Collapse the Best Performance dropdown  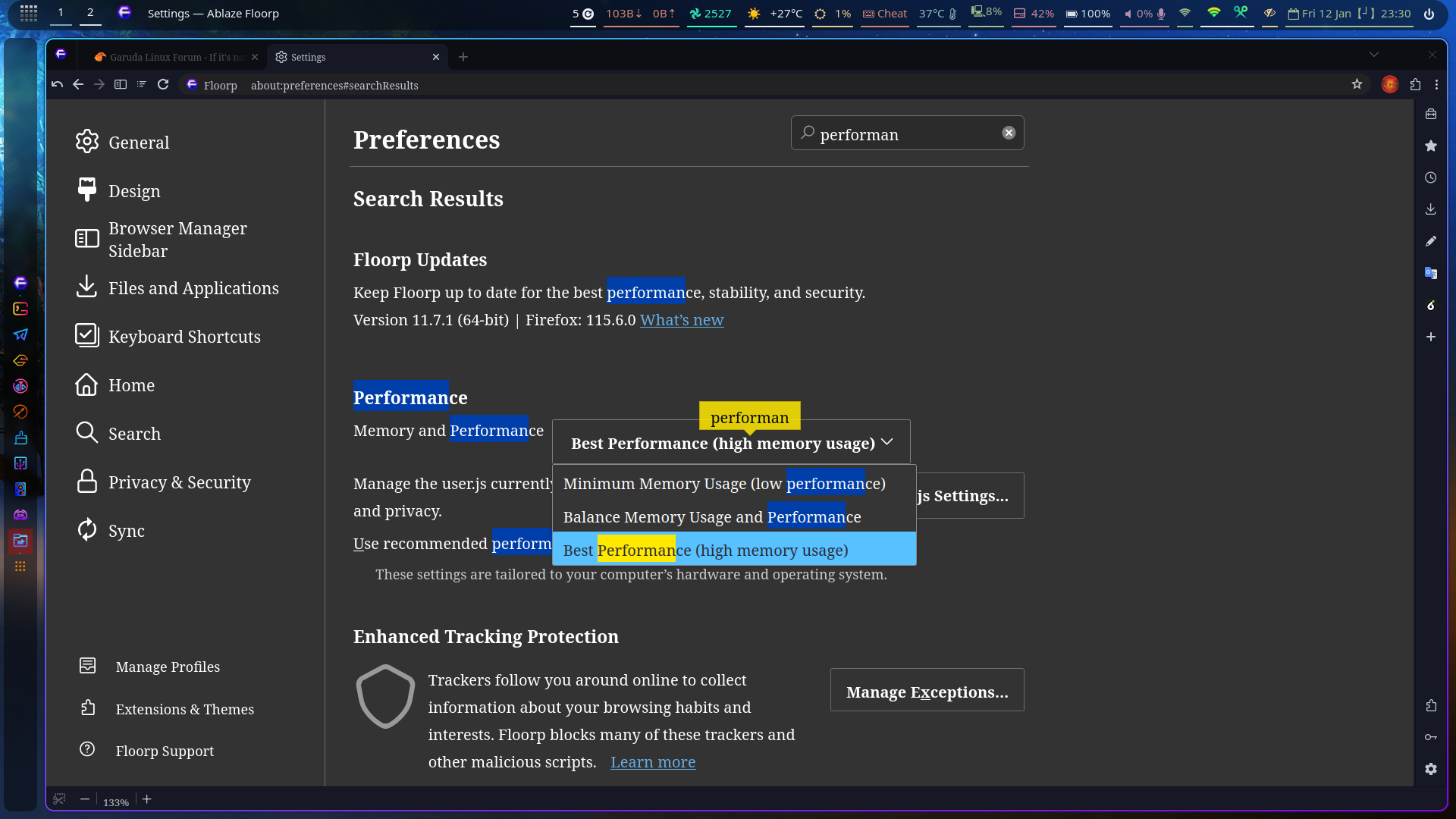(x=731, y=442)
